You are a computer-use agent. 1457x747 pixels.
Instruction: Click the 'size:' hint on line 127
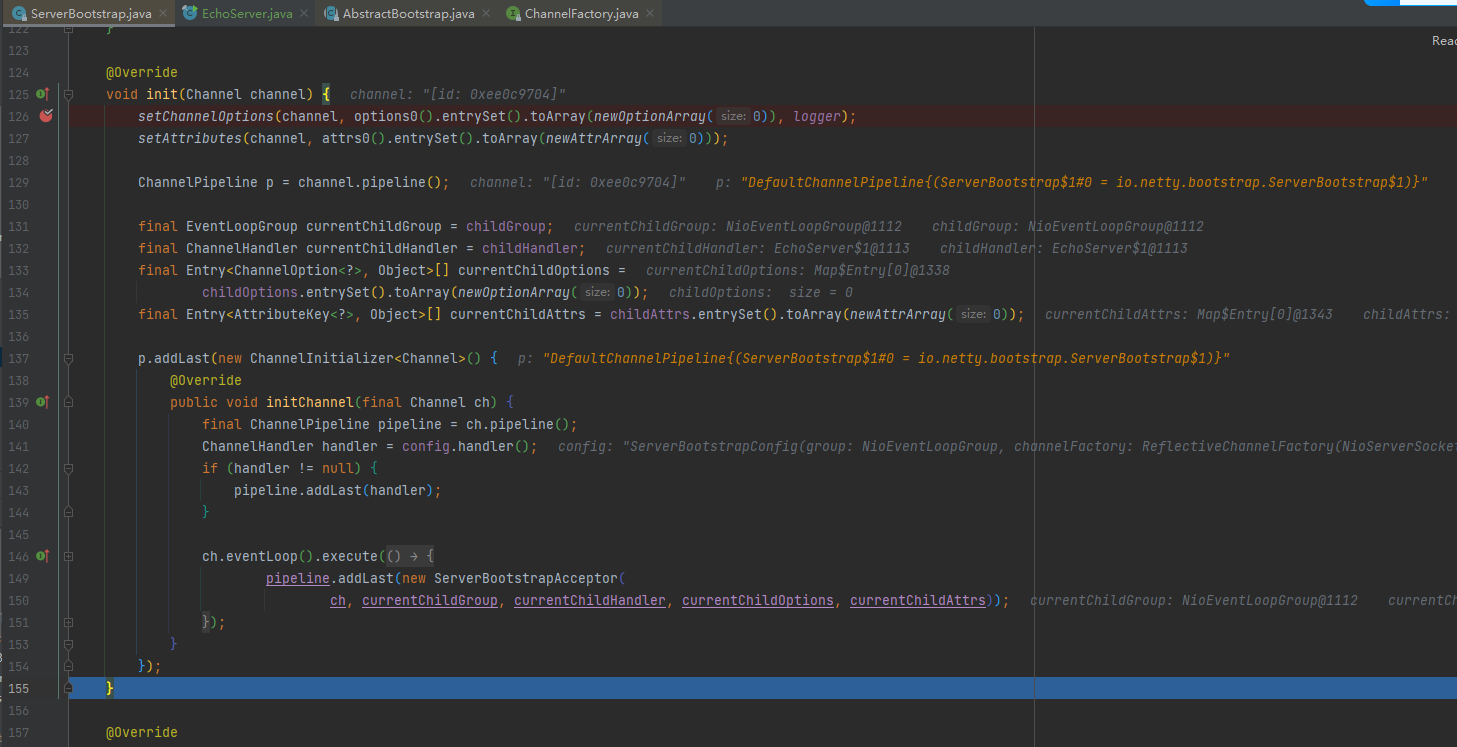[669, 138]
